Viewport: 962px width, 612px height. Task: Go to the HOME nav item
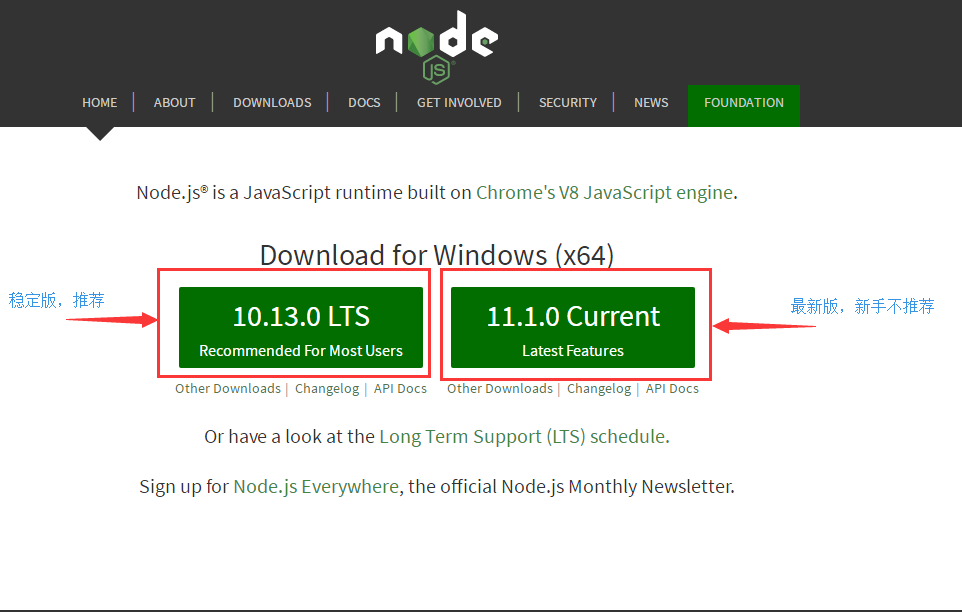tap(99, 102)
